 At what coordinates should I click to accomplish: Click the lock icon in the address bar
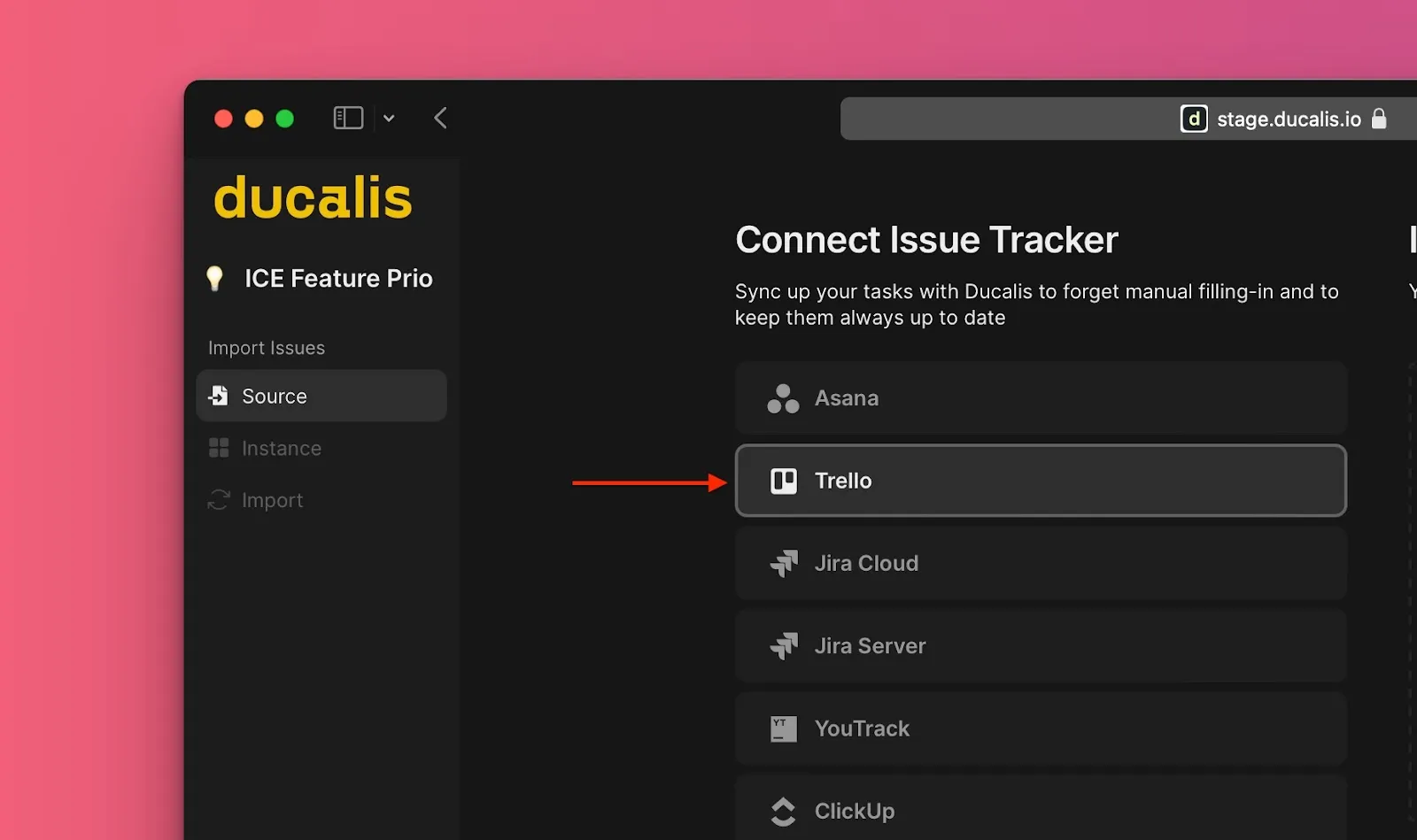[x=1380, y=119]
